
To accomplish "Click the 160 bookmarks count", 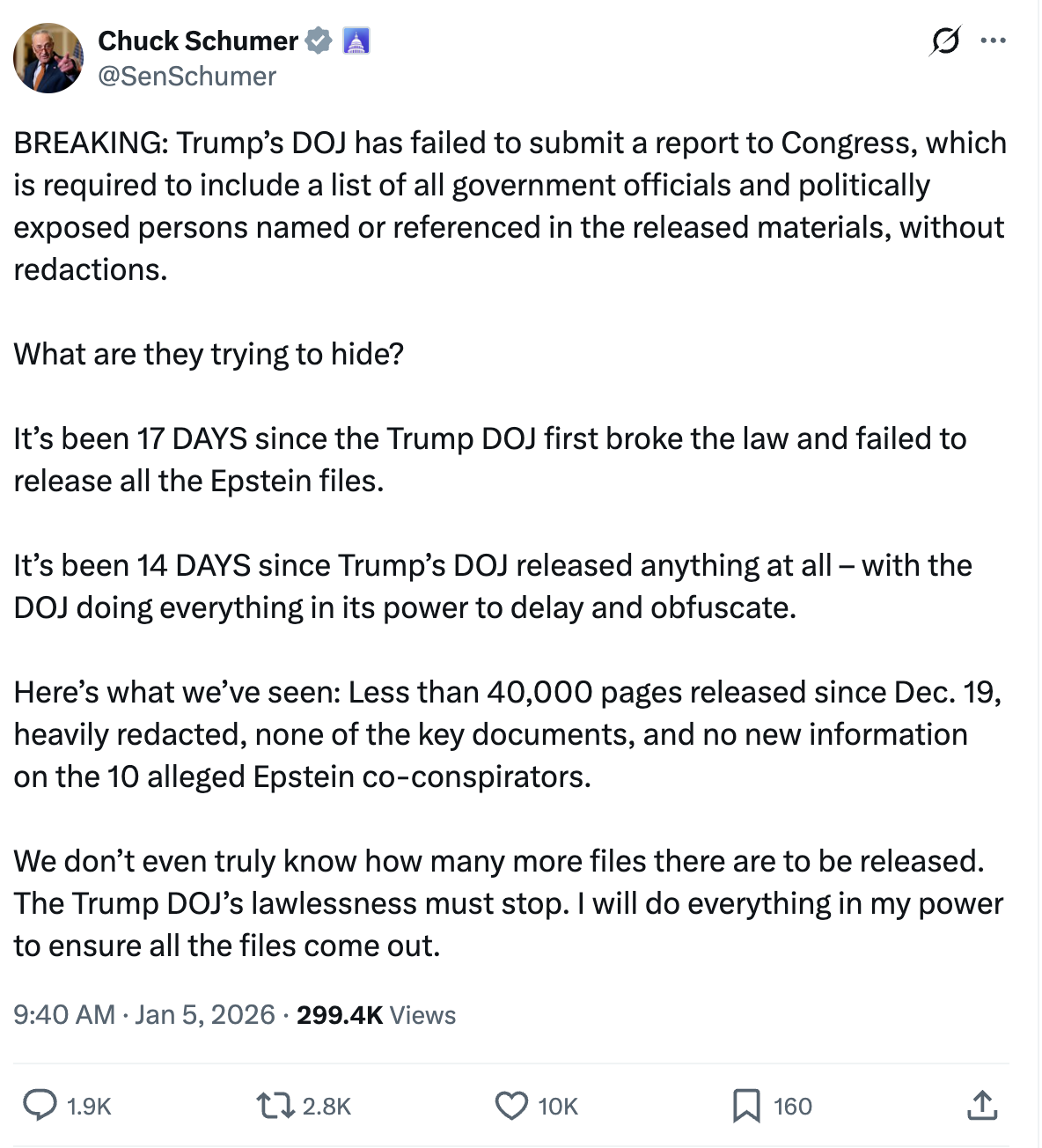I will (792, 1107).
